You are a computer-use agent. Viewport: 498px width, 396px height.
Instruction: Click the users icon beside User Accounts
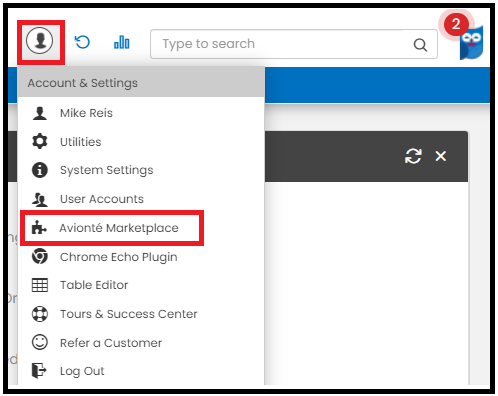40,199
